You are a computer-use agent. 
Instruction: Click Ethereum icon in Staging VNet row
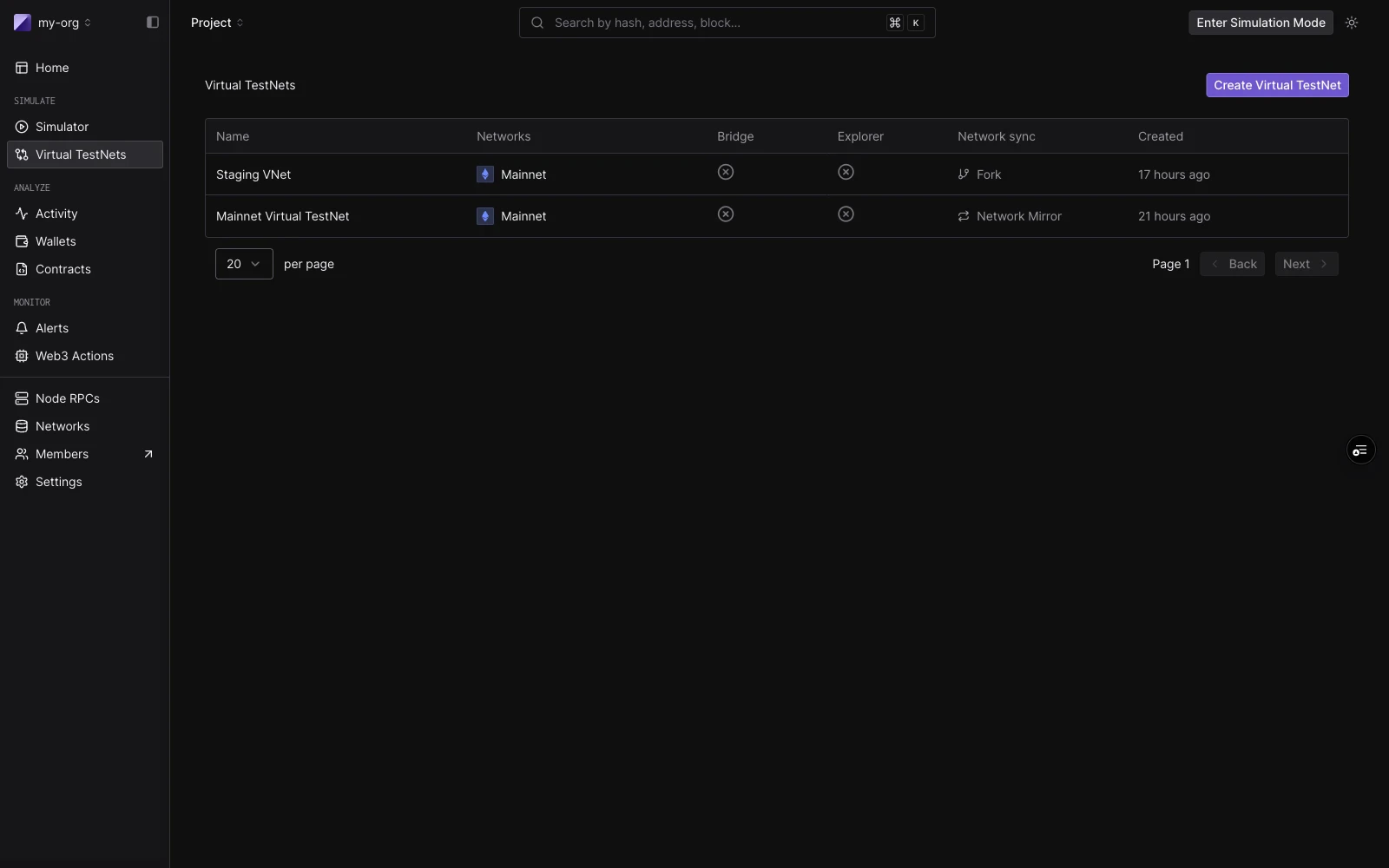(x=485, y=174)
